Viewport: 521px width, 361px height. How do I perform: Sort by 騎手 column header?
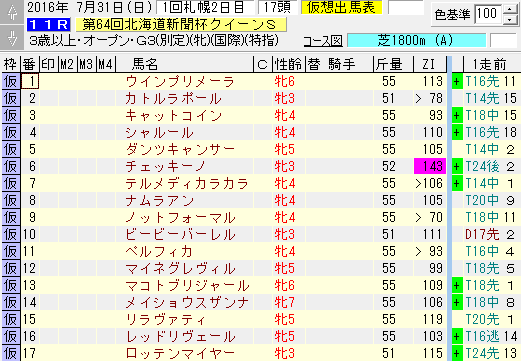(342, 64)
